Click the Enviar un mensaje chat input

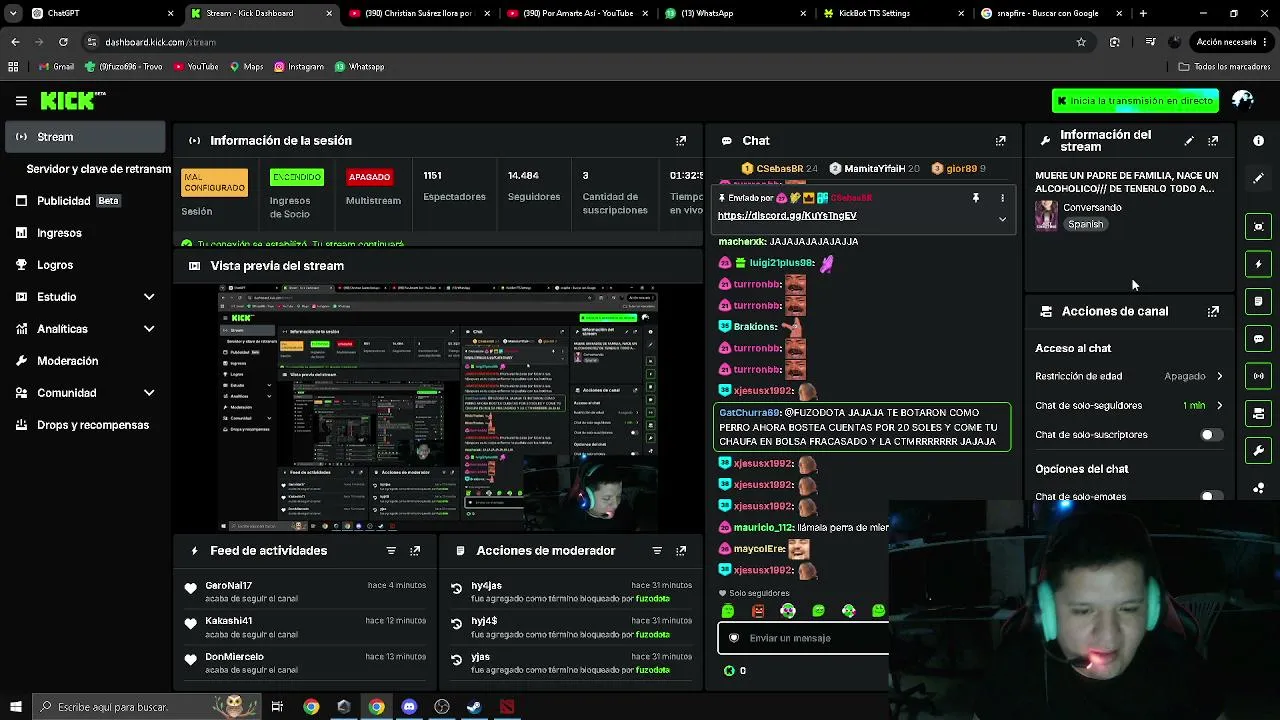[803, 638]
